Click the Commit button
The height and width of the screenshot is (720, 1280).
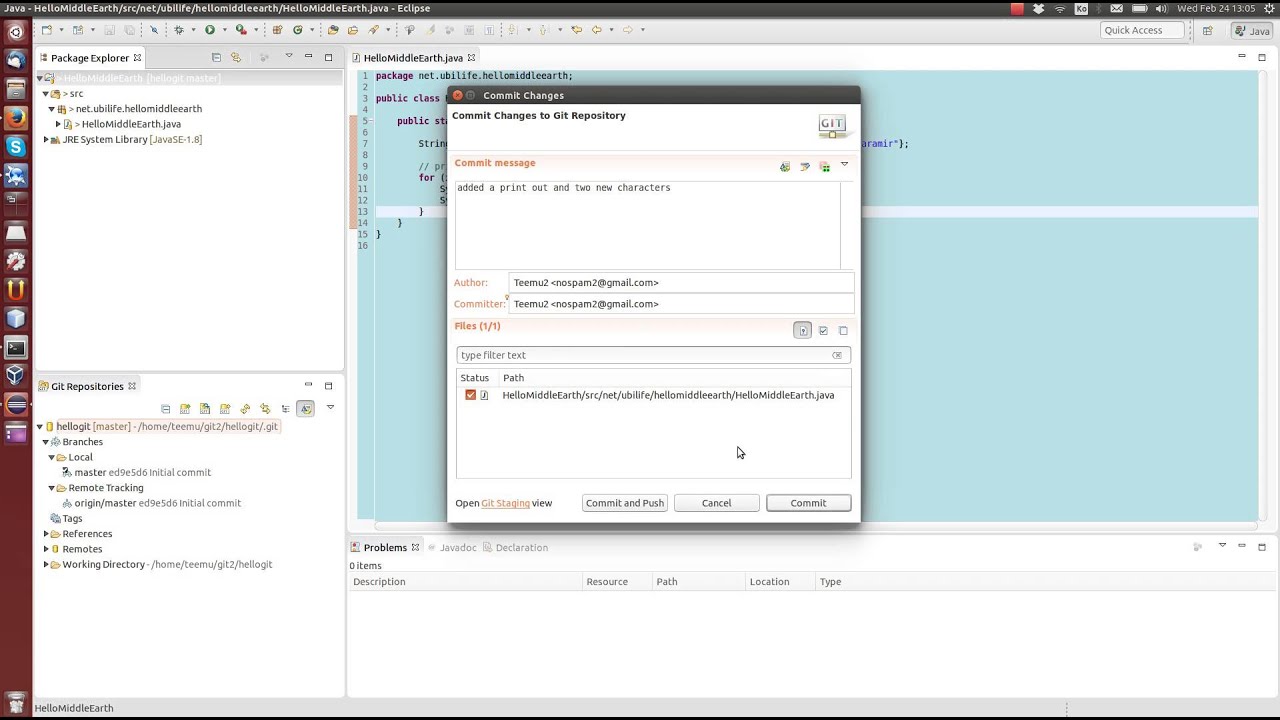pyautogui.click(x=808, y=503)
